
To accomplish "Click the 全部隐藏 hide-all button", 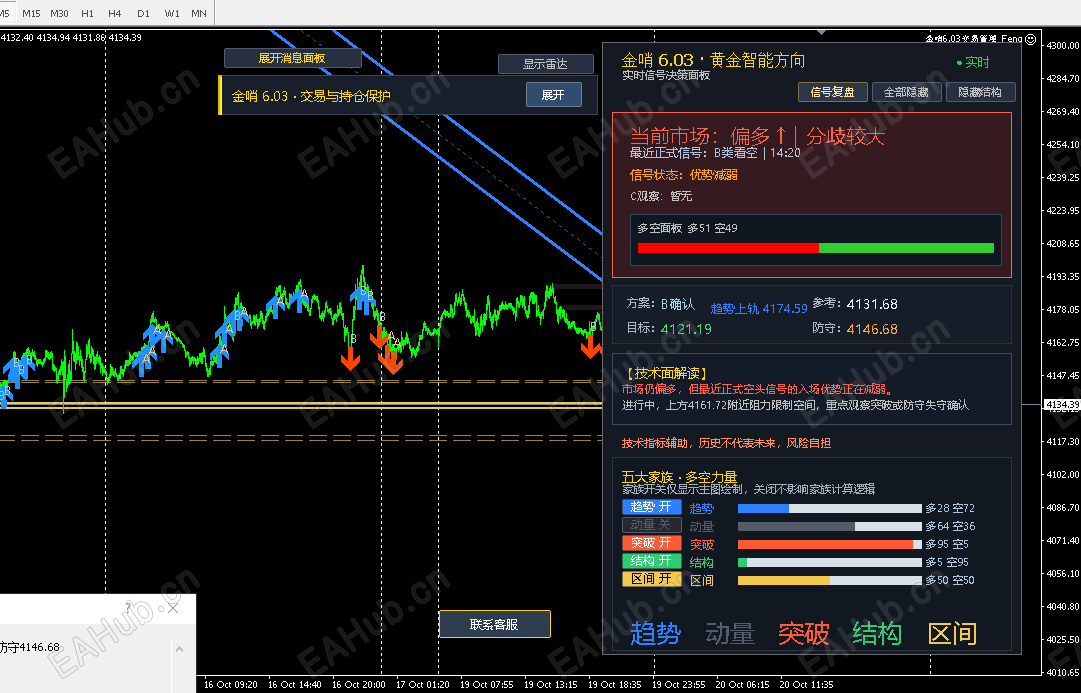I will point(907,92).
